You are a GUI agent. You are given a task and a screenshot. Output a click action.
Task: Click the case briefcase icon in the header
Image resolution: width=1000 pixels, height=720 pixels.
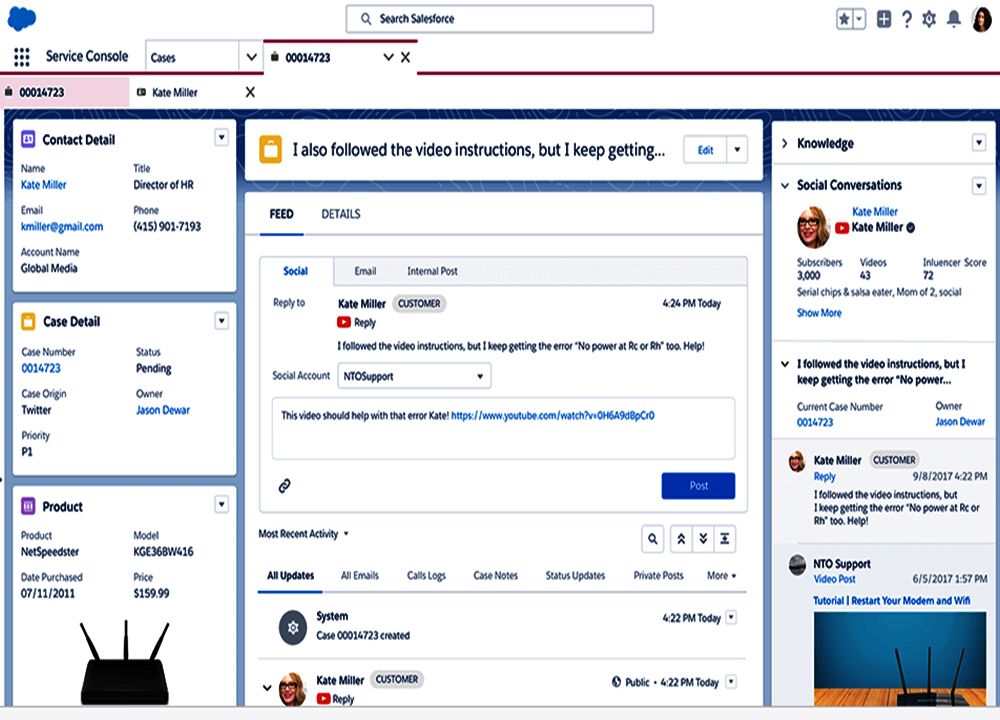click(x=270, y=149)
